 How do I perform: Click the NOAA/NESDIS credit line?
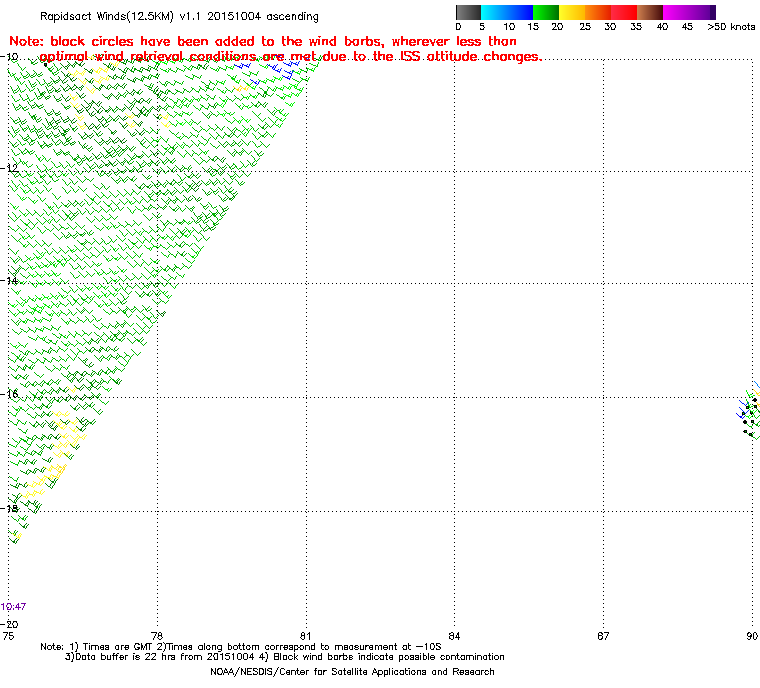tap(352, 672)
